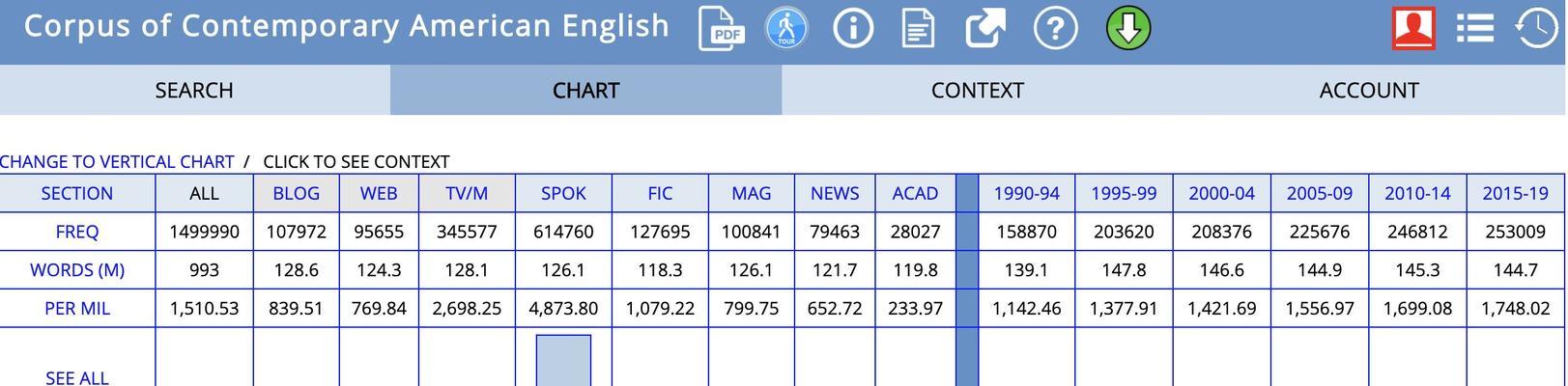The height and width of the screenshot is (386, 1568).
Task: Open the document text icon
Action: [x=918, y=28]
